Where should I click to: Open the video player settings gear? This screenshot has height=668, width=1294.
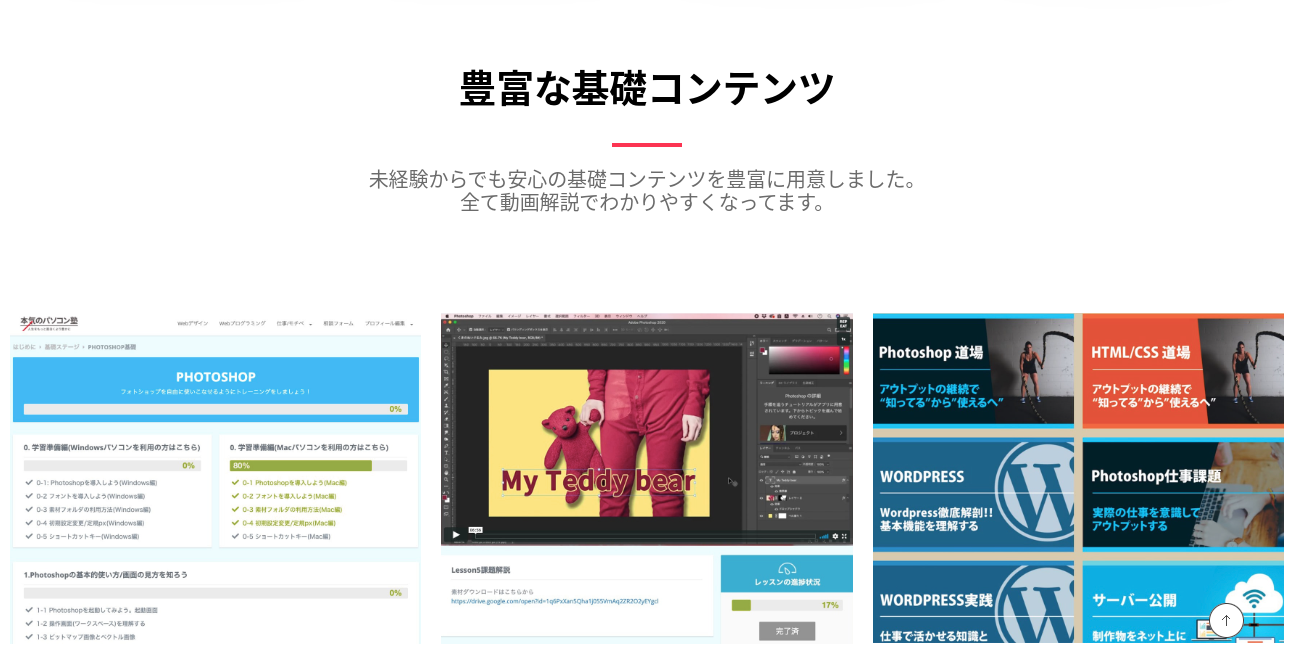[x=835, y=536]
